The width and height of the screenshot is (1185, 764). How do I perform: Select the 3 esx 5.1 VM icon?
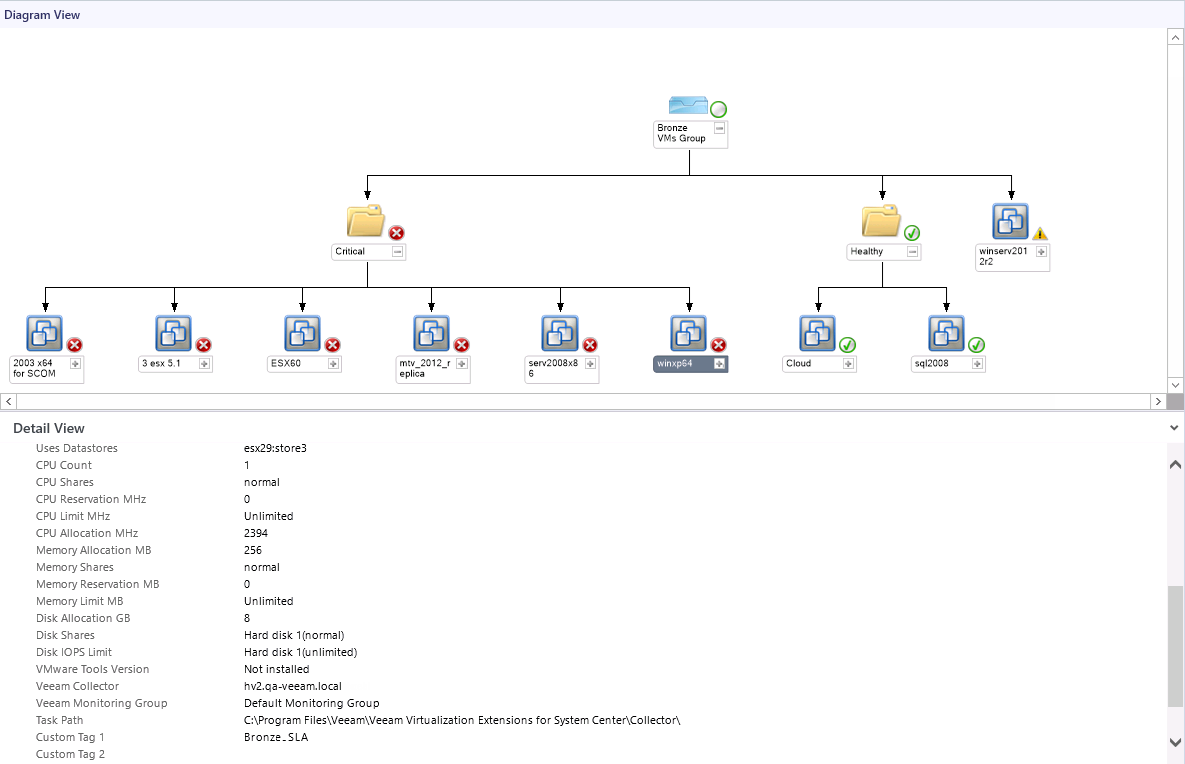click(174, 333)
